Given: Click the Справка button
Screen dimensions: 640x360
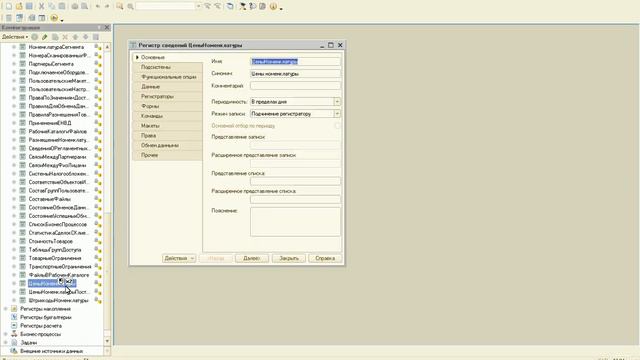Looking at the screenshot, I should (325, 258).
